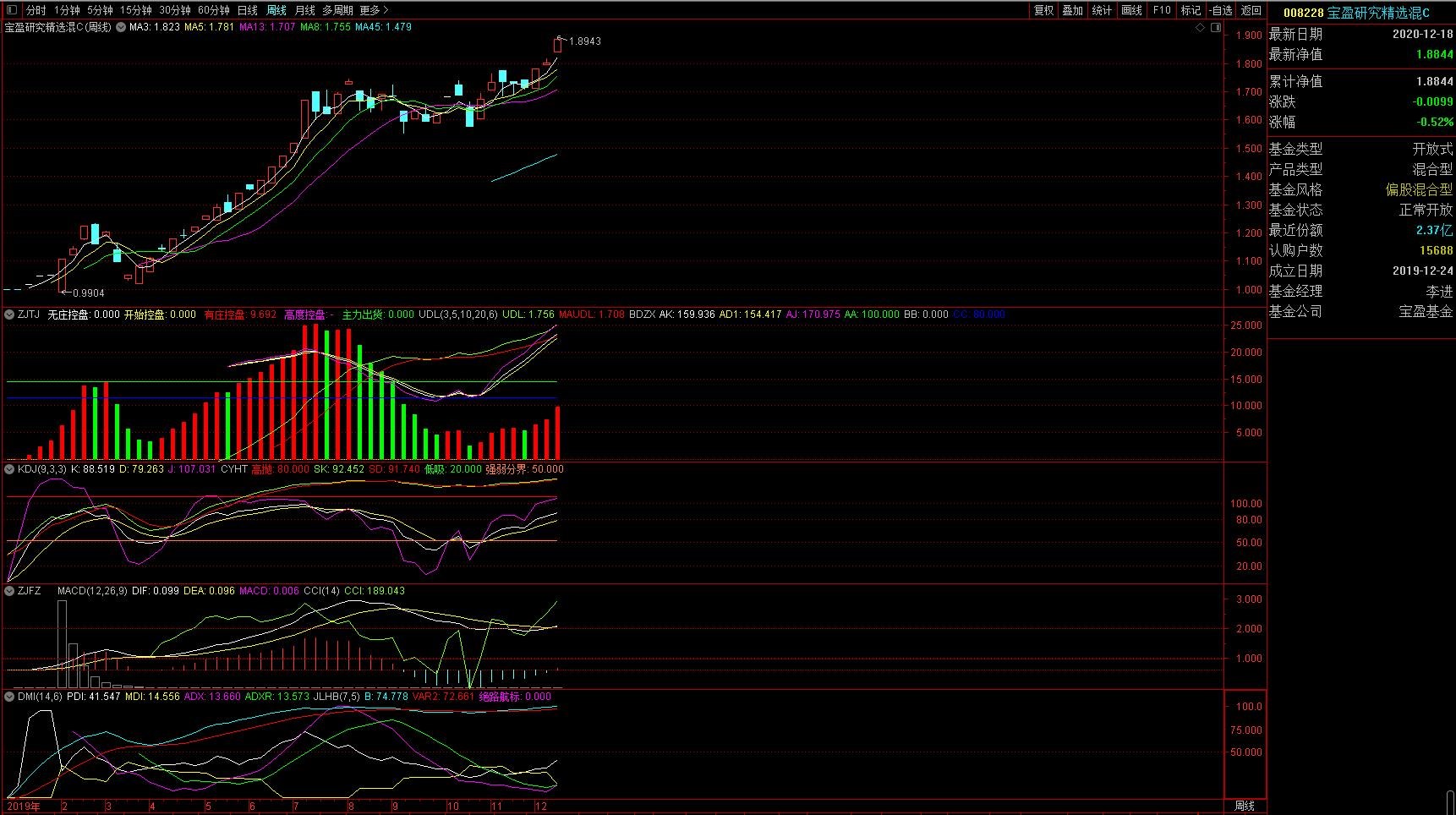Click the 基金风格 value 偏股混合型
The image size is (1456, 815).
point(1419,190)
